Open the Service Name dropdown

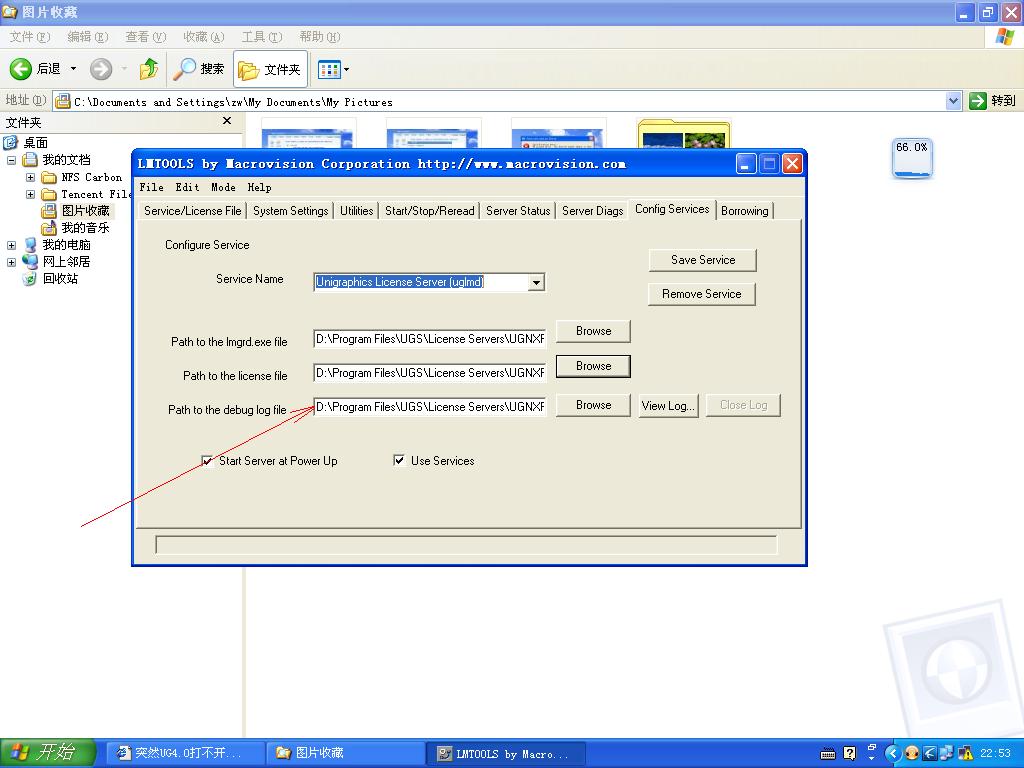(x=536, y=282)
